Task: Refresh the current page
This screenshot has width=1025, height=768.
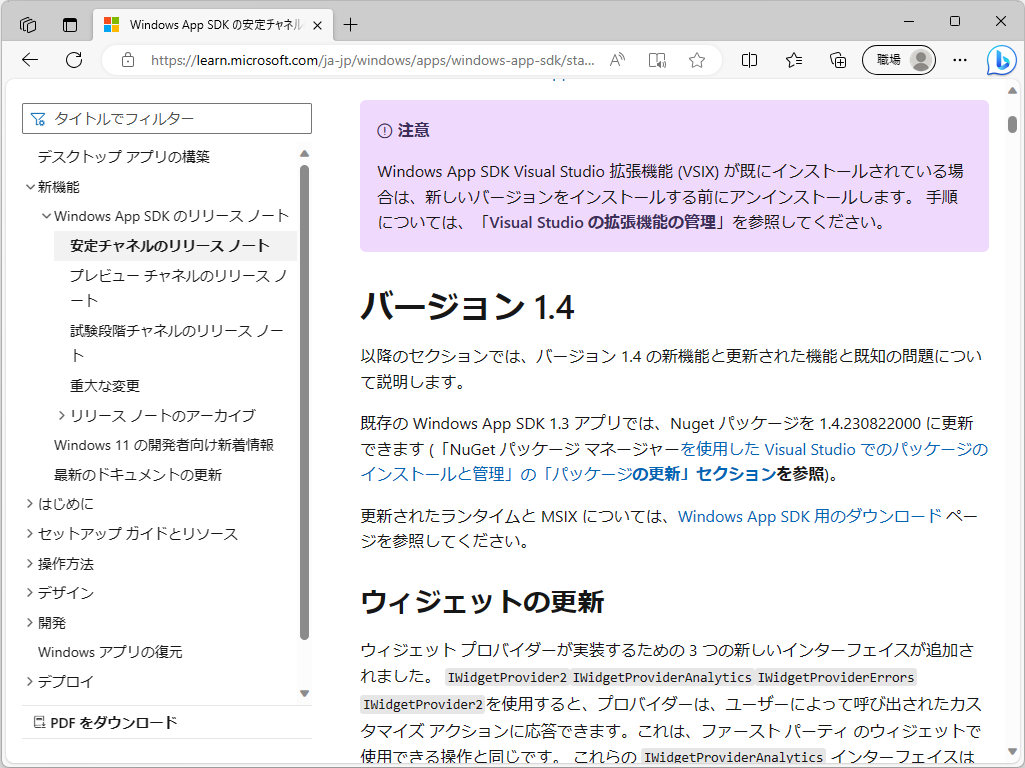Action: click(72, 60)
